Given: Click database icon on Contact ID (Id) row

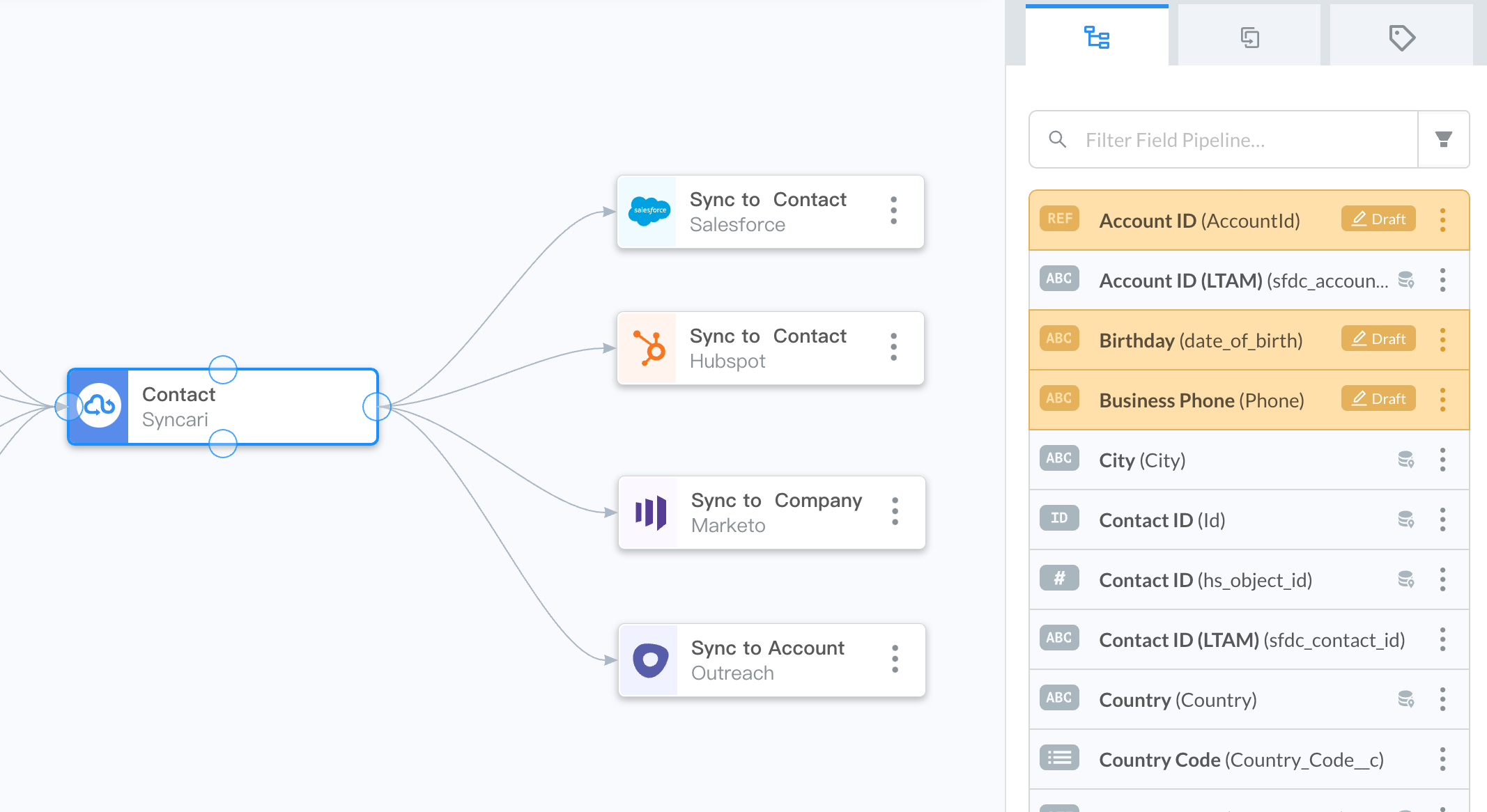Looking at the screenshot, I should (x=1406, y=520).
